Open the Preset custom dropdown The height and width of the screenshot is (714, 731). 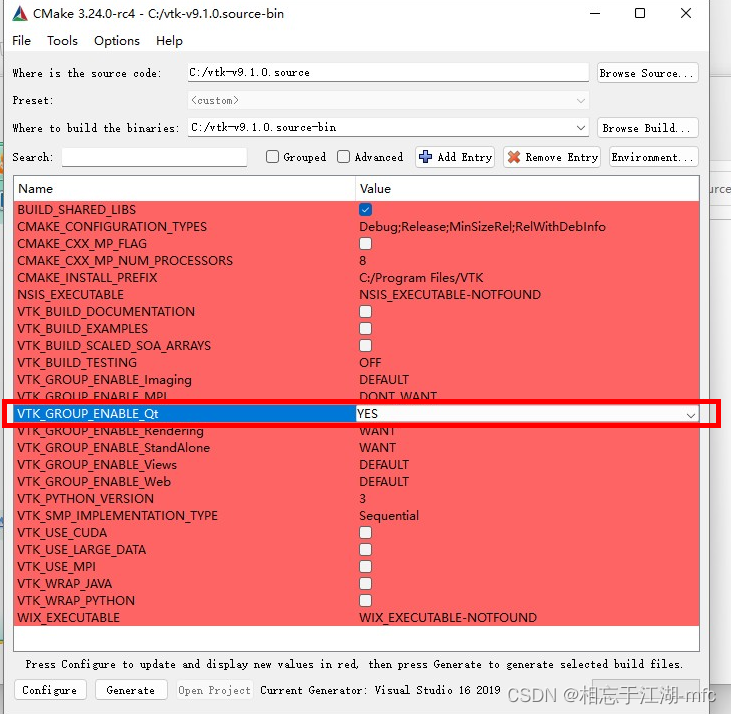pos(388,100)
